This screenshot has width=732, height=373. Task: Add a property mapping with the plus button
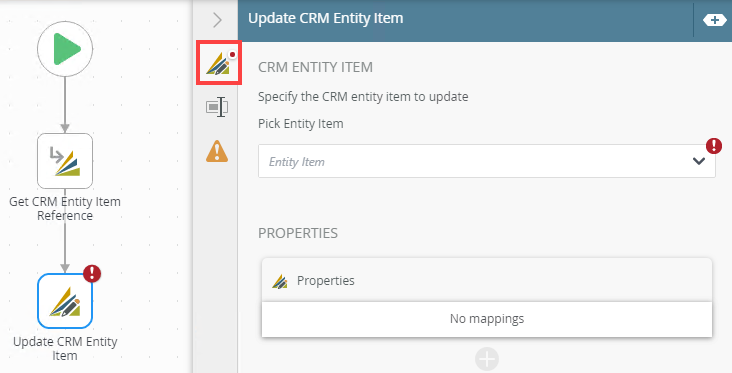[x=487, y=359]
